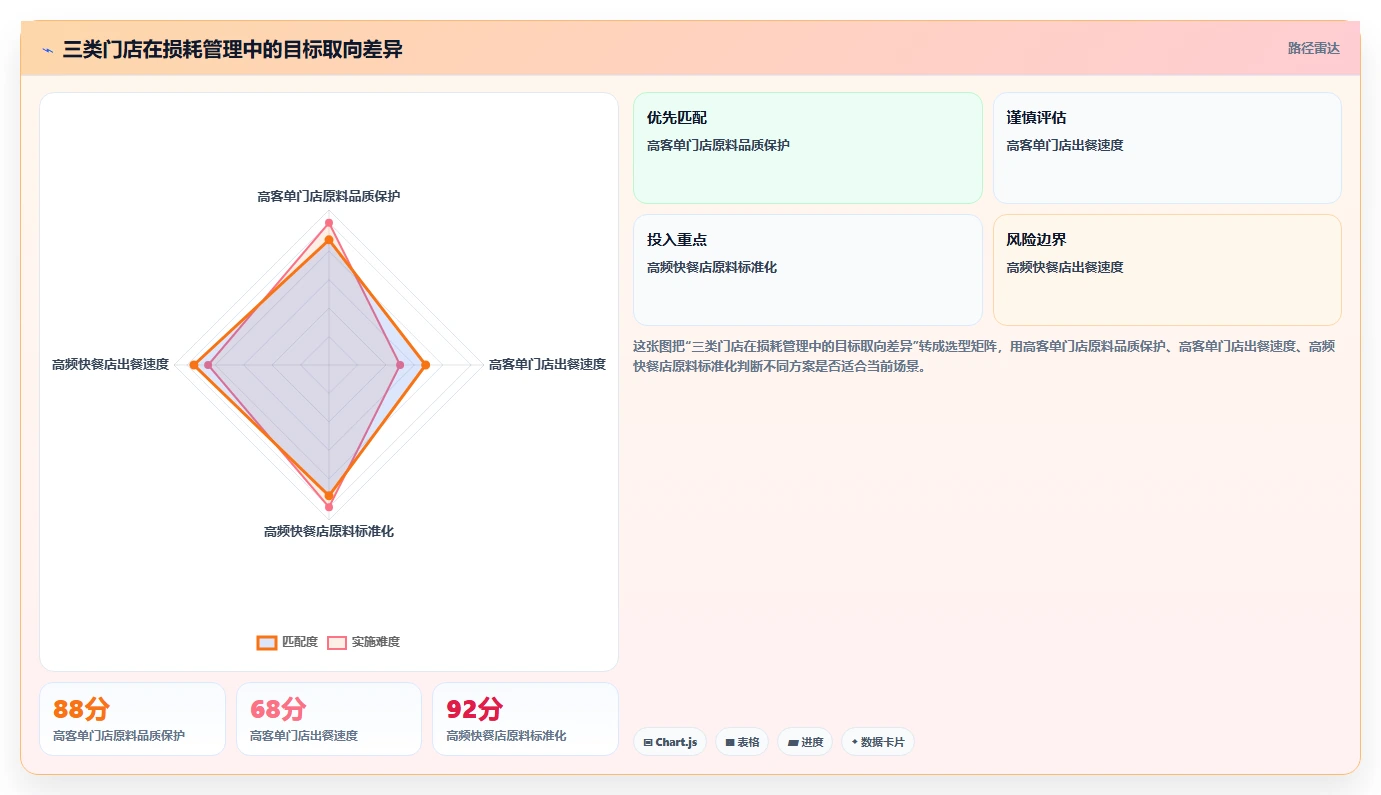Click 高客单门店原料品质保护 text in 优先匹配 card
Screen dimensions: 1381x795
[718, 145]
